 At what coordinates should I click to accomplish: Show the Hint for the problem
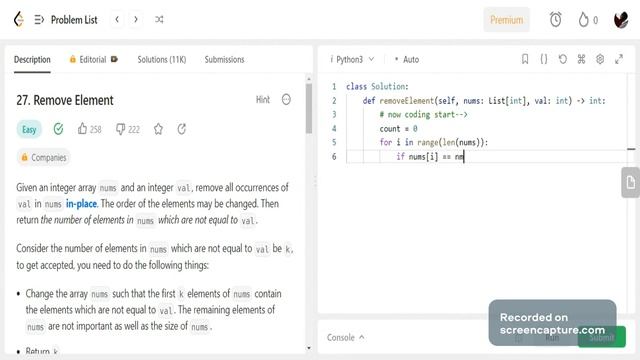coord(263,100)
